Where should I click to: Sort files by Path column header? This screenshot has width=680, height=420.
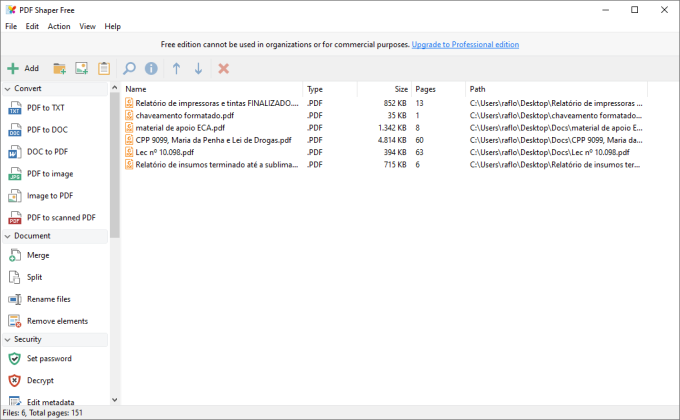pyautogui.click(x=556, y=89)
